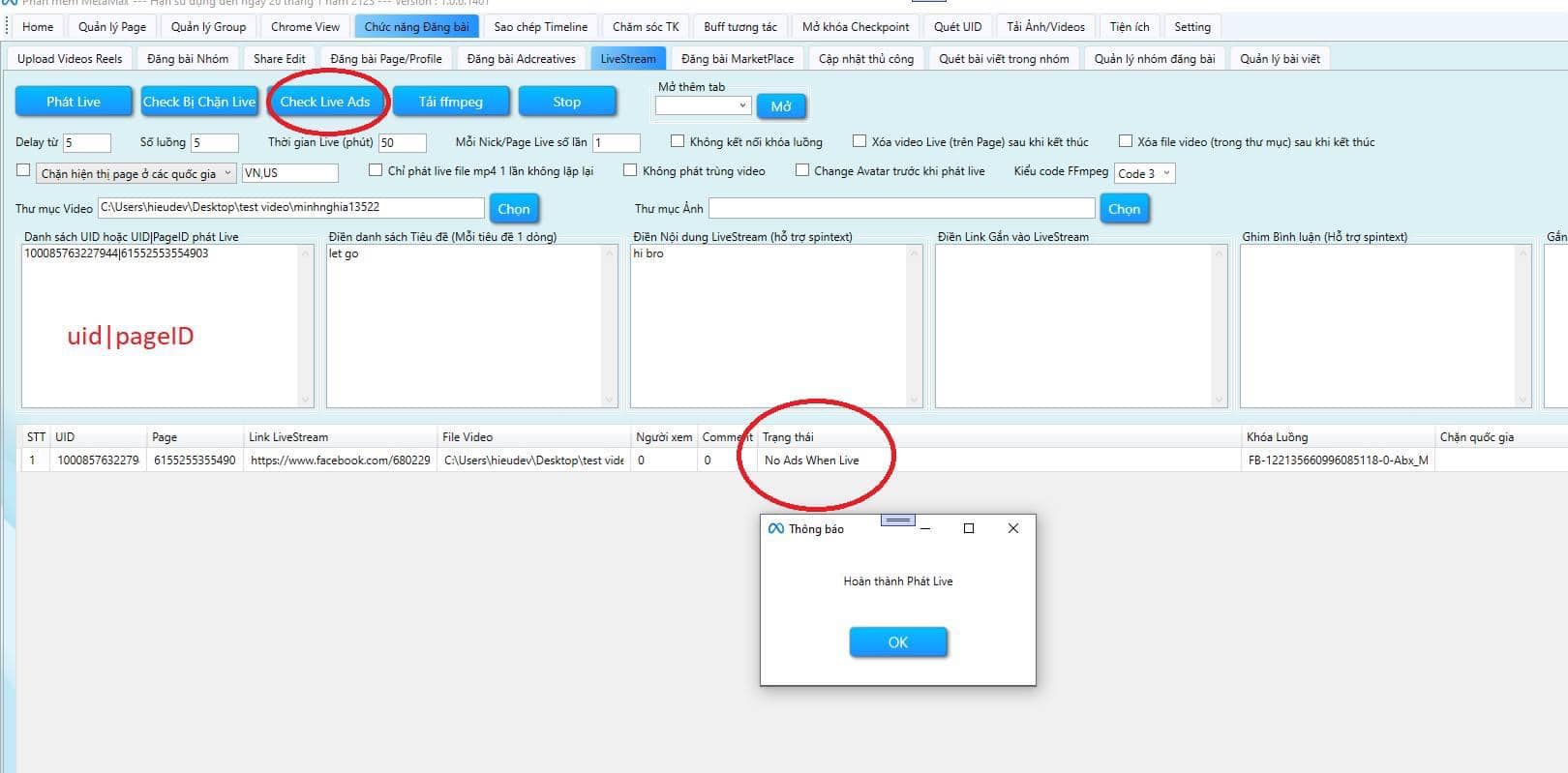
Task: Open Chặn hiện thị page country dropdown
Action: pyautogui.click(x=136, y=173)
